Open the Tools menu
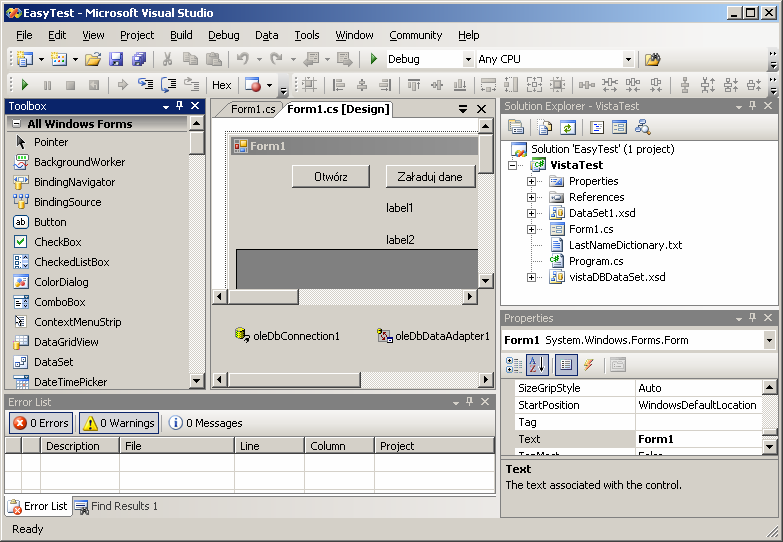Image resolution: width=783 pixels, height=542 pixels. [306, 35]
